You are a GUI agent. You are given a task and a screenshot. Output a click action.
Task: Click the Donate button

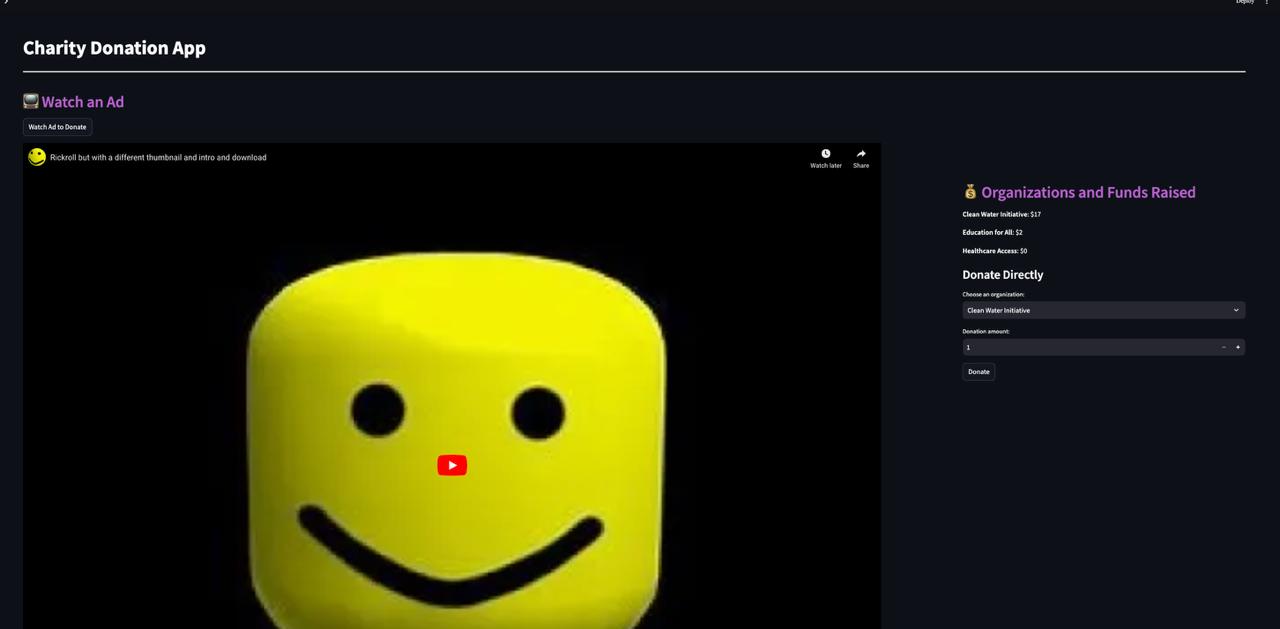click(979, 372)
